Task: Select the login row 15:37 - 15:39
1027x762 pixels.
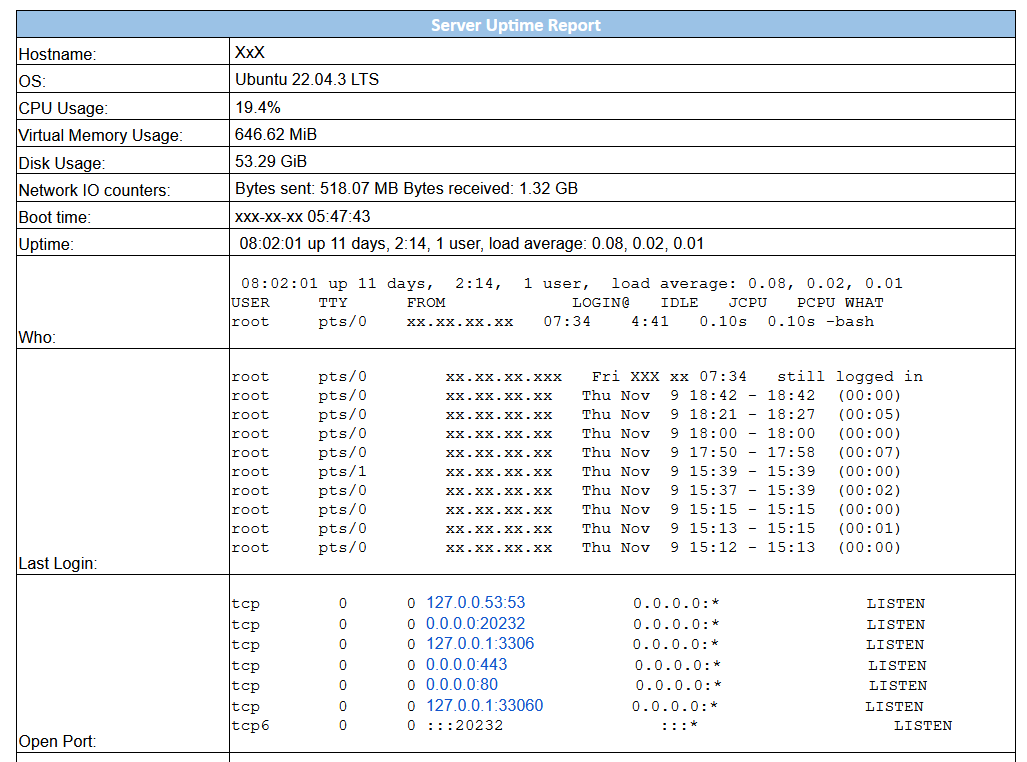Action: [x=567, y=491]
